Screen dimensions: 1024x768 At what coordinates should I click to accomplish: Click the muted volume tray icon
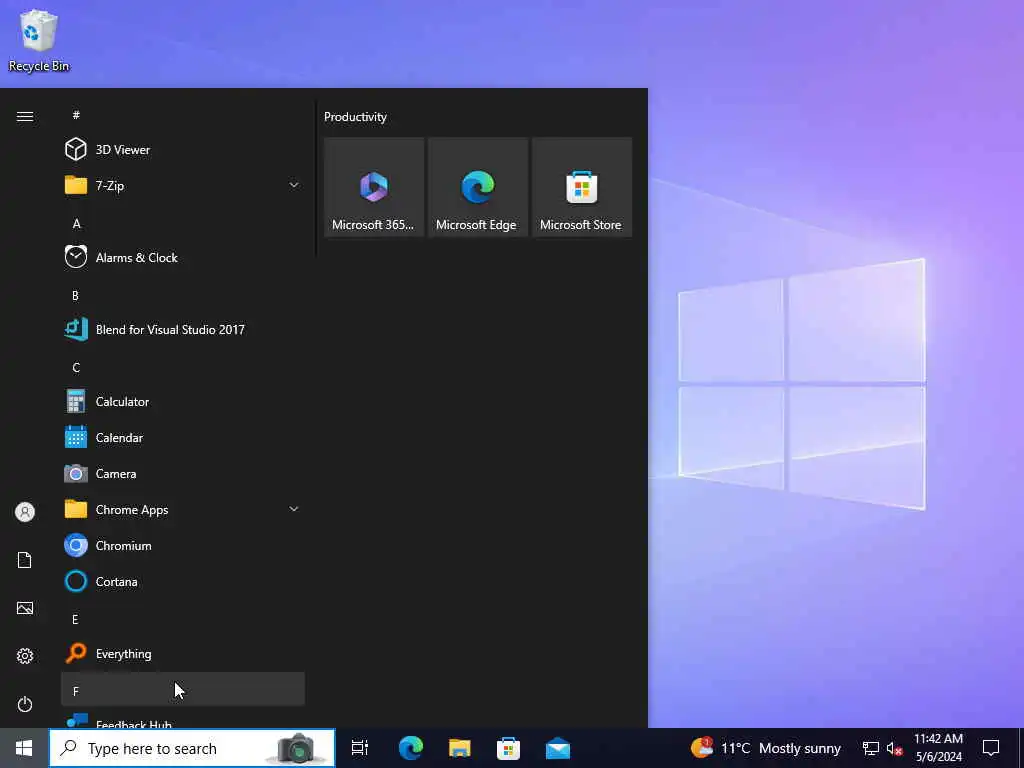coord(895,748)
